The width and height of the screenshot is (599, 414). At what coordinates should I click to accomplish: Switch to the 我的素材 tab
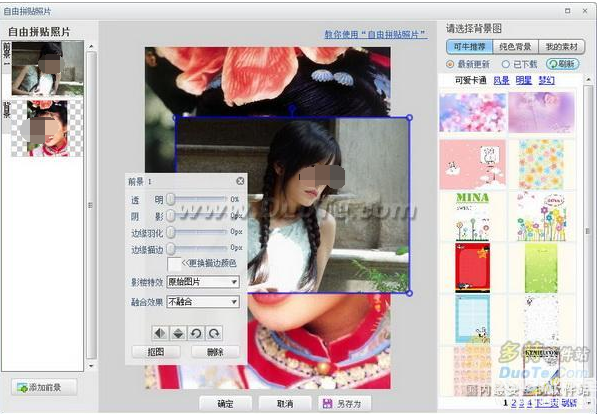(561, 47)
